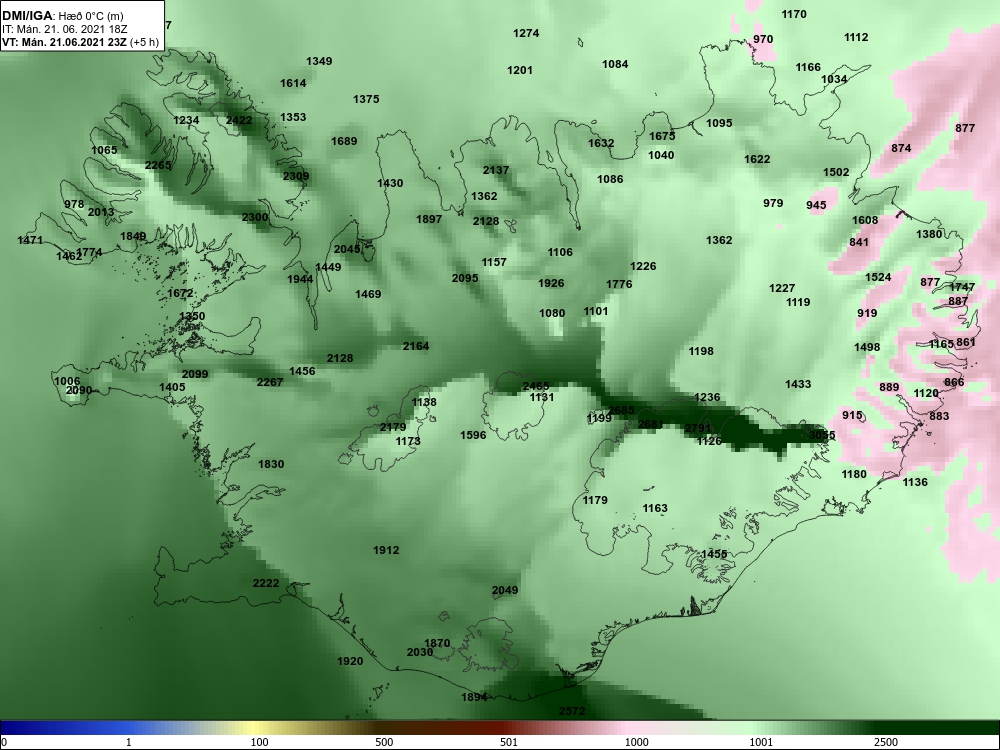Click the 500 label on the color scale
Screen dimensions: 1000x750
tap(383, 742)
